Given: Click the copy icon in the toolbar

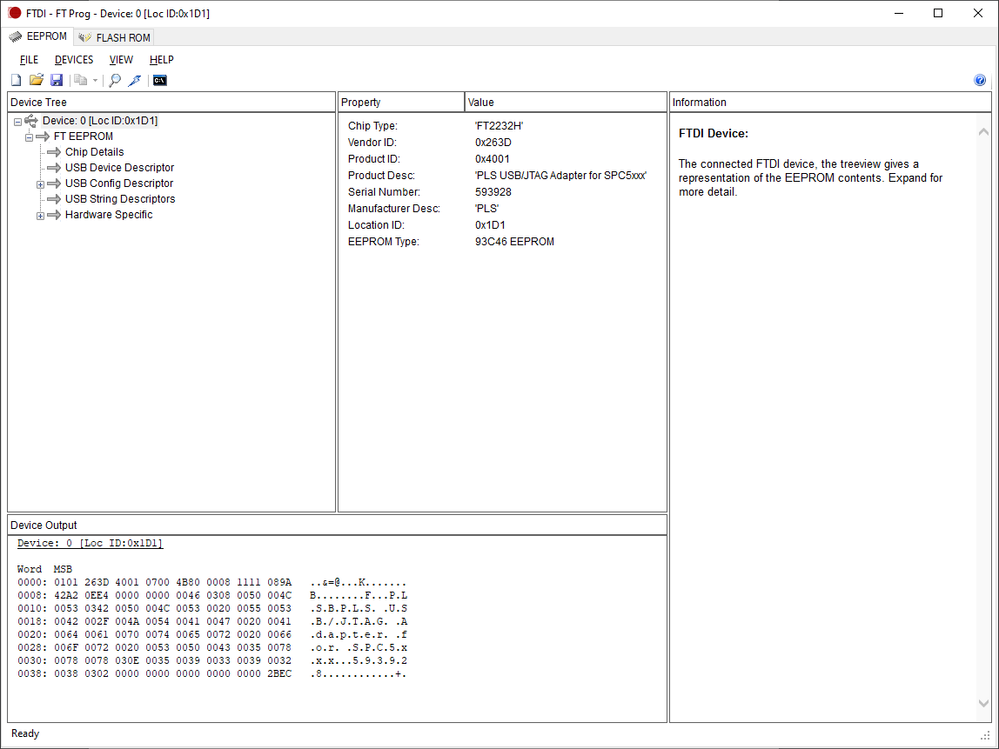Looking at the screenshot, I should pyautogui.click(x=80, y=80).
